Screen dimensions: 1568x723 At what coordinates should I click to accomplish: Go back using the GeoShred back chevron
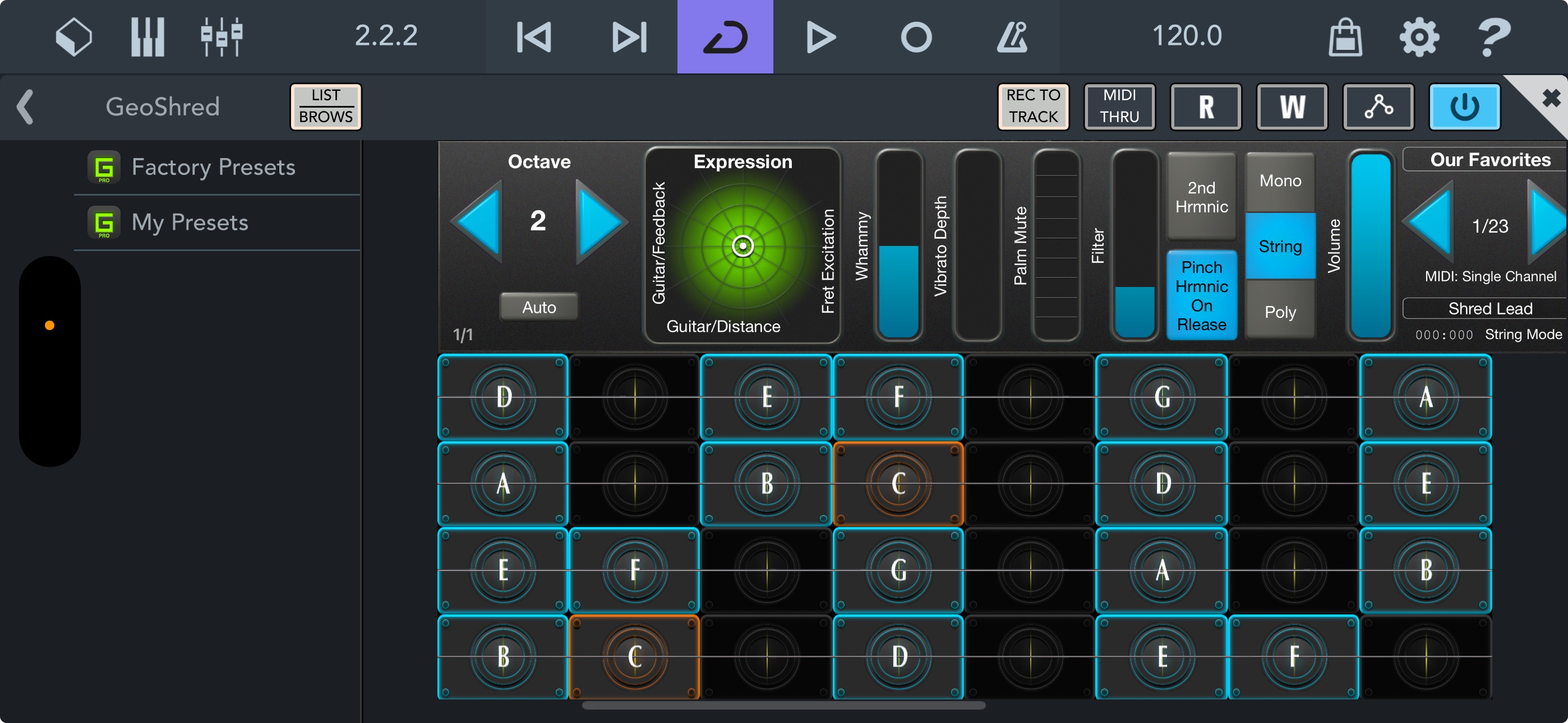[x=26, y=106]
